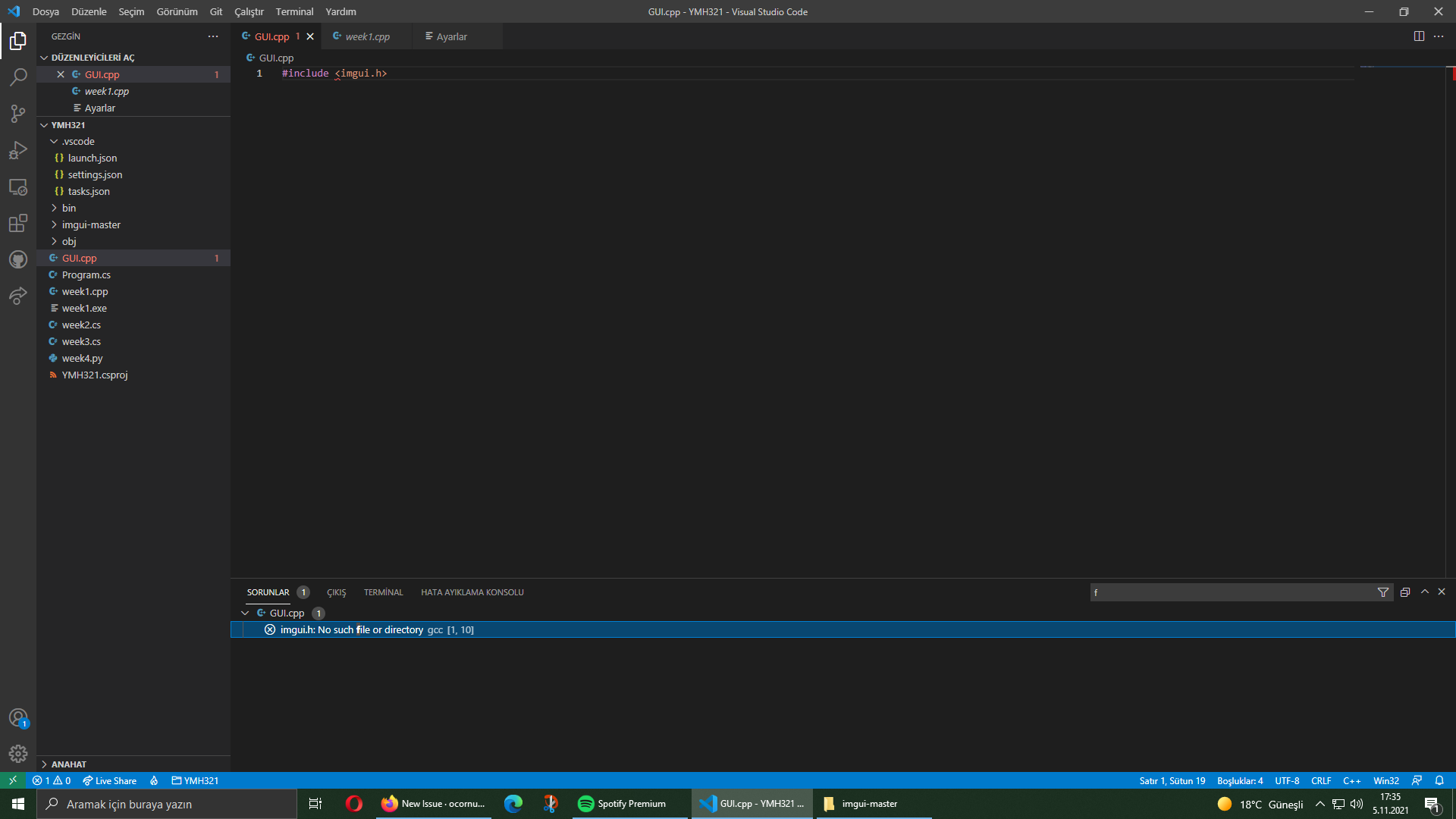Open the Remote Explorer view
Image resolution: width=1456 pixels, height=819 pixels.
pos(18,187)
